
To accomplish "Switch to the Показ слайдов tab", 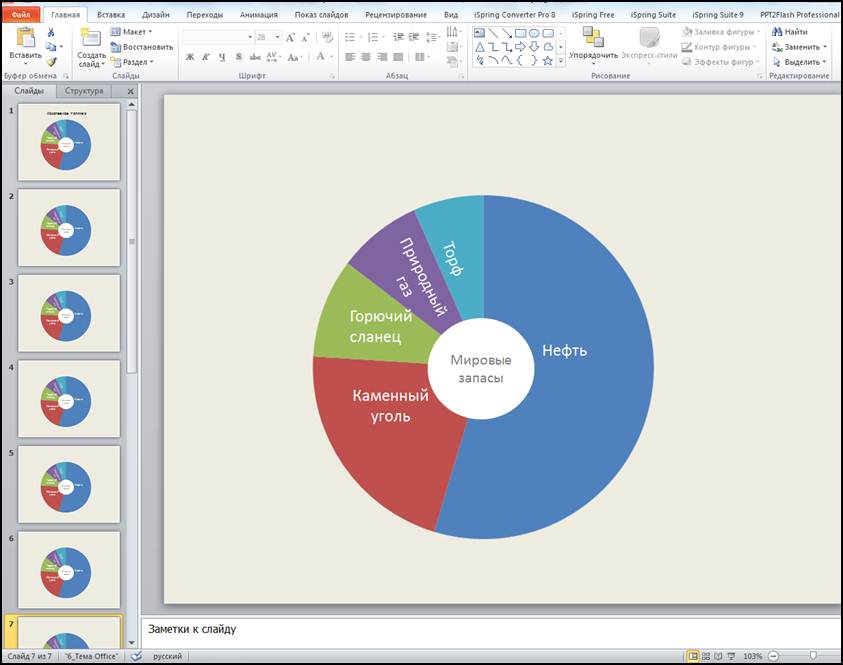I will [322, 15].
